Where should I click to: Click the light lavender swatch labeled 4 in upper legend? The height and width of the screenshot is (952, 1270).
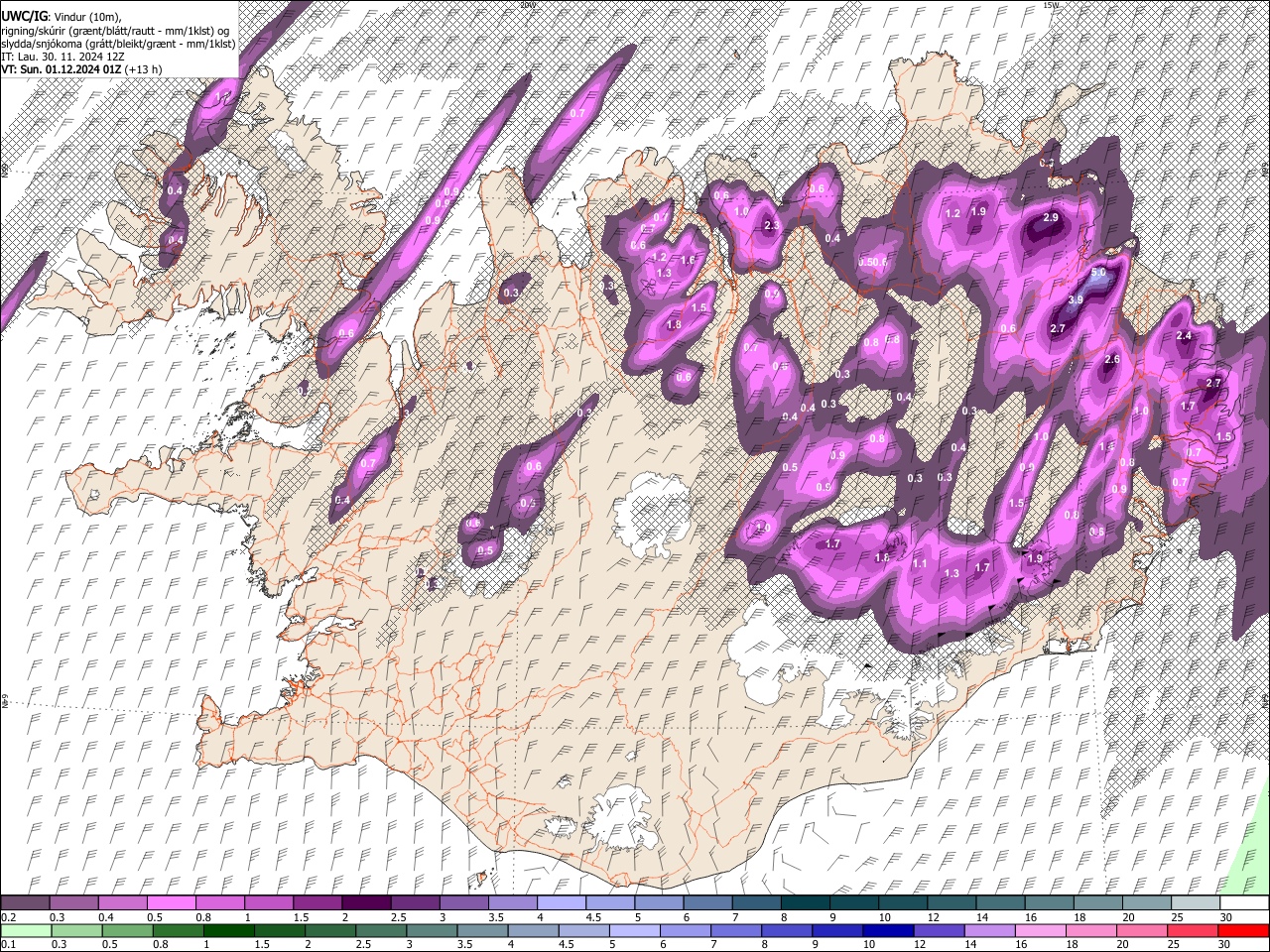tap(561, 903)
